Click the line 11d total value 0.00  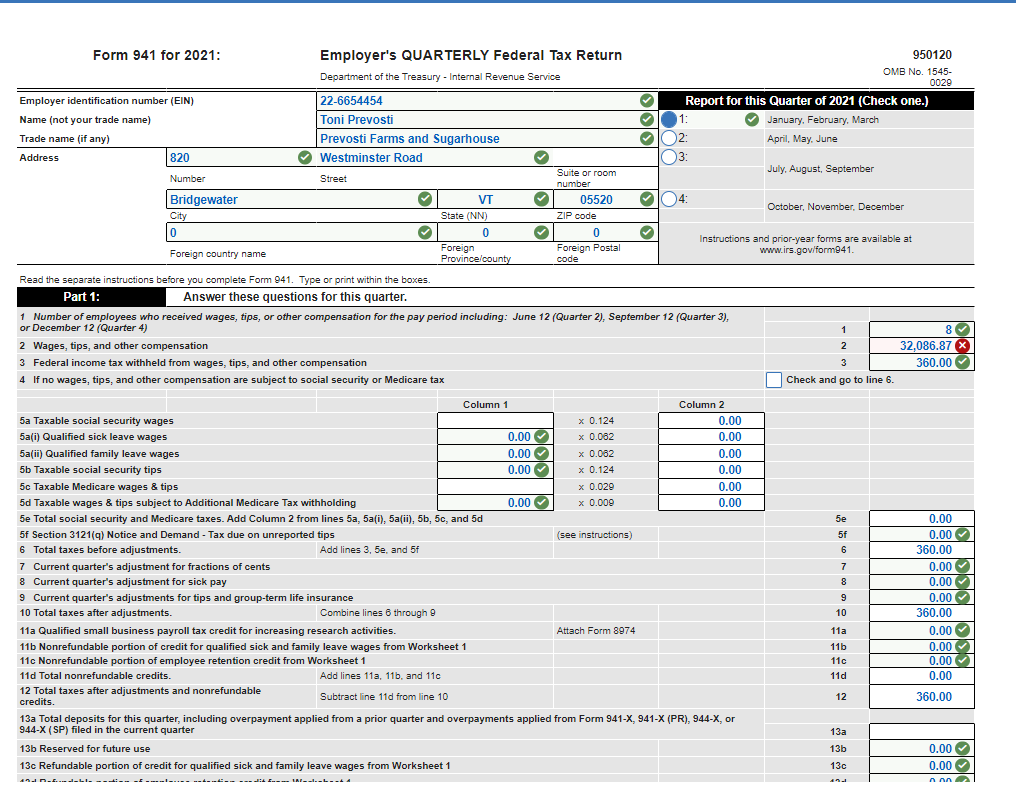pyautogui.click(x=921, y=676)
